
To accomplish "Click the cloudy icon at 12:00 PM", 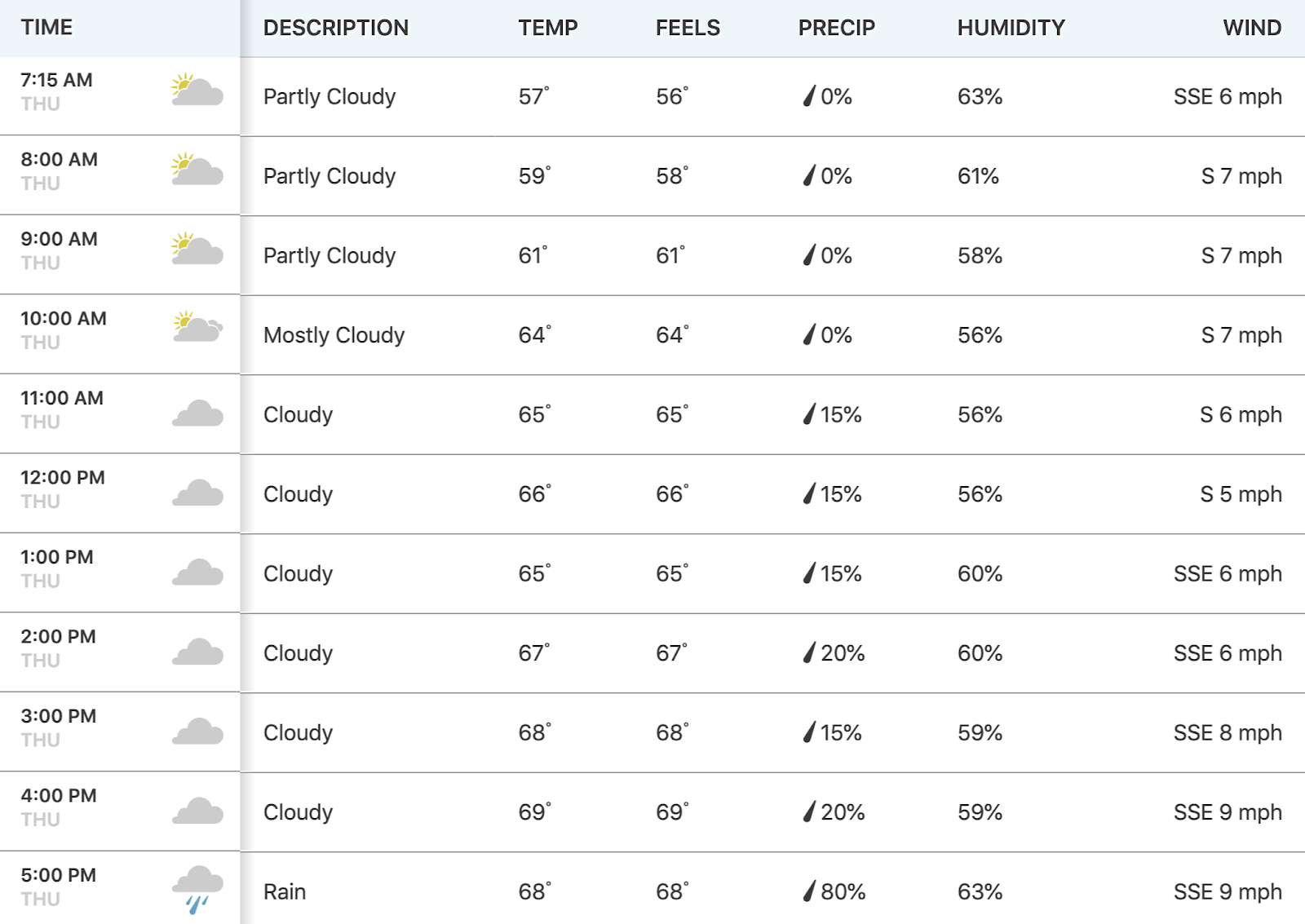I will tap(197, 493).
